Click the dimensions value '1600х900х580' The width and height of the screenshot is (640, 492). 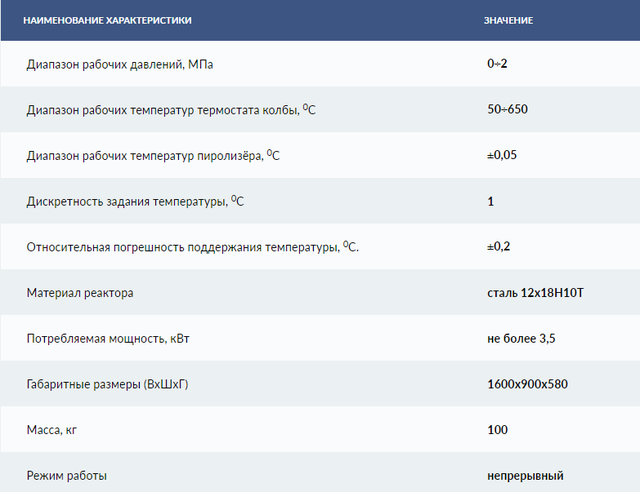tap(528, 384)
